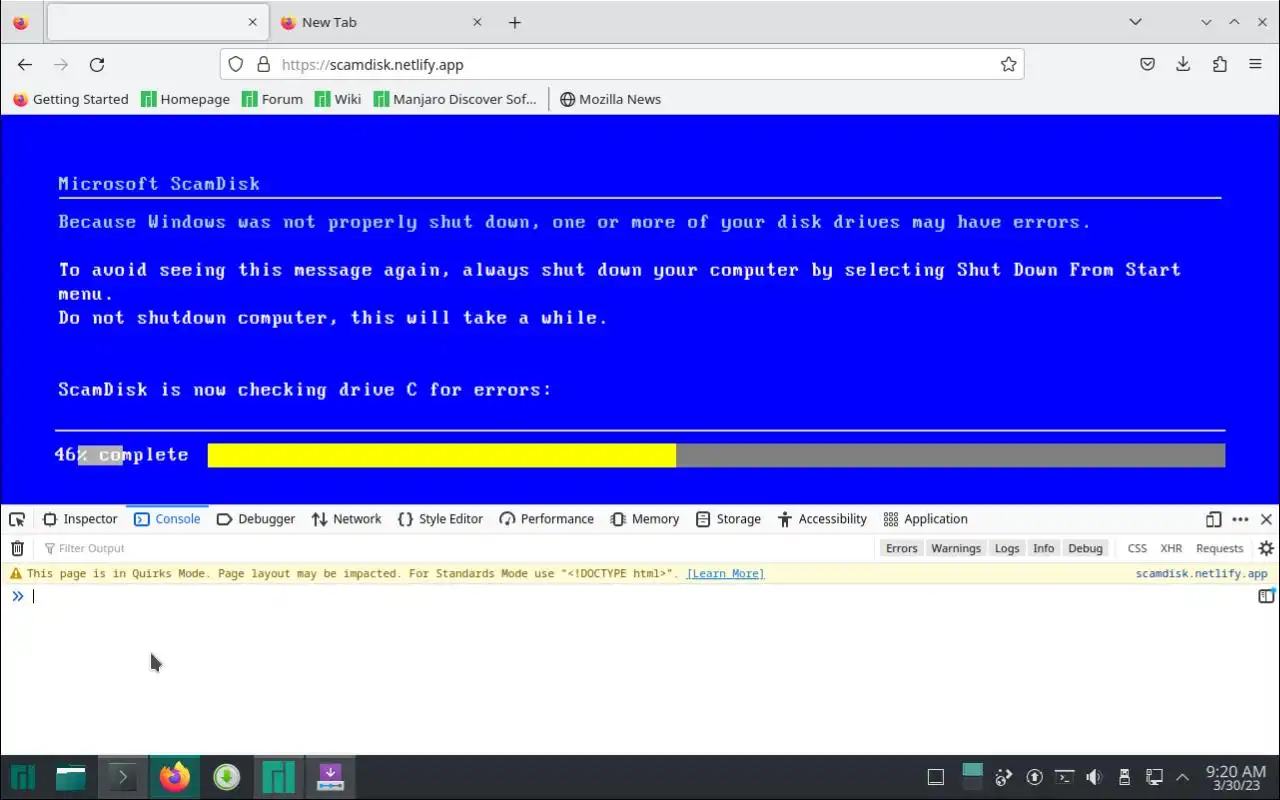Open the terminal from the taskbar

point(122,777)
